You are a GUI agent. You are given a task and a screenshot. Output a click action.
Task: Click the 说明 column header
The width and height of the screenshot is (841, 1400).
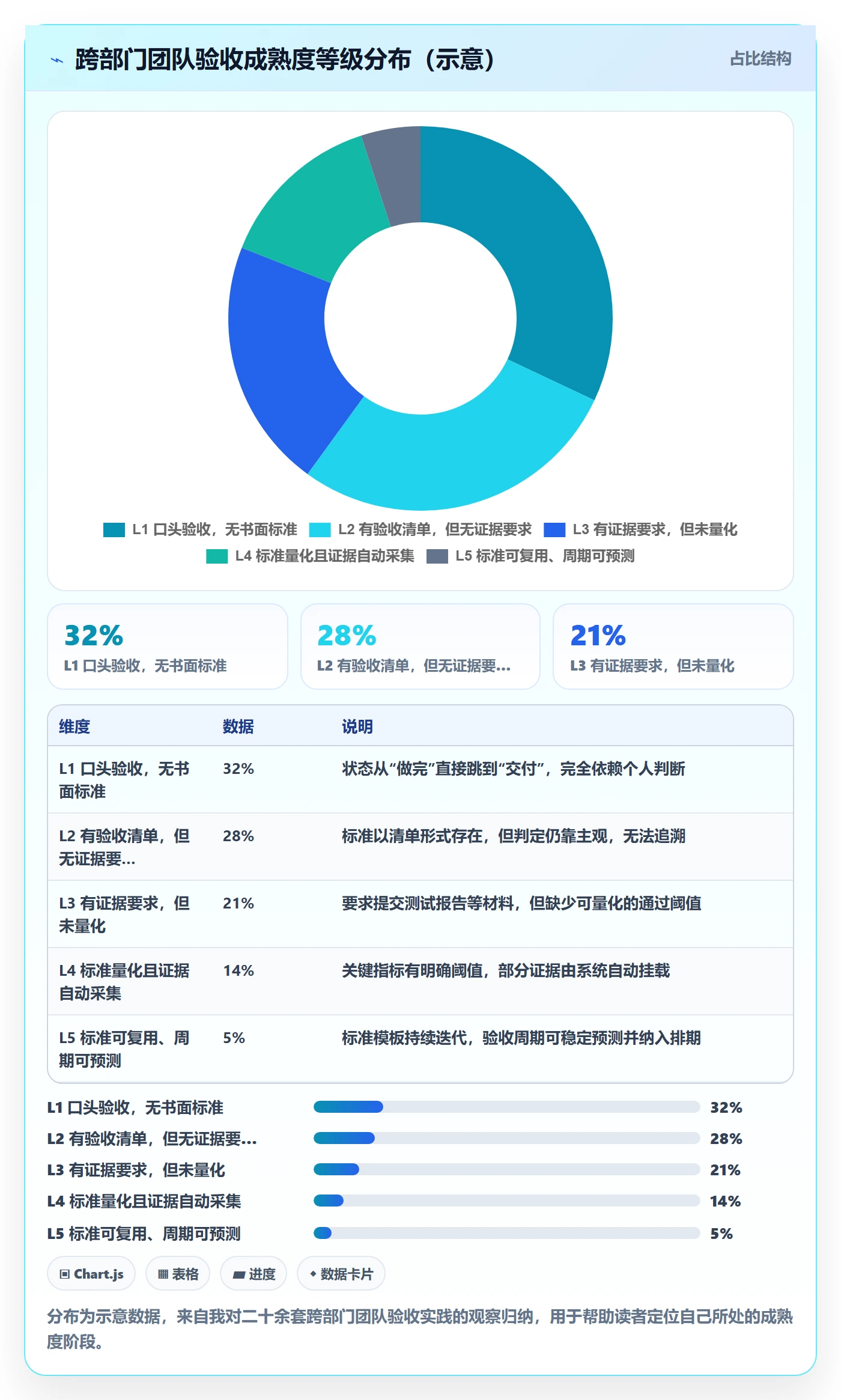(357, 726)
